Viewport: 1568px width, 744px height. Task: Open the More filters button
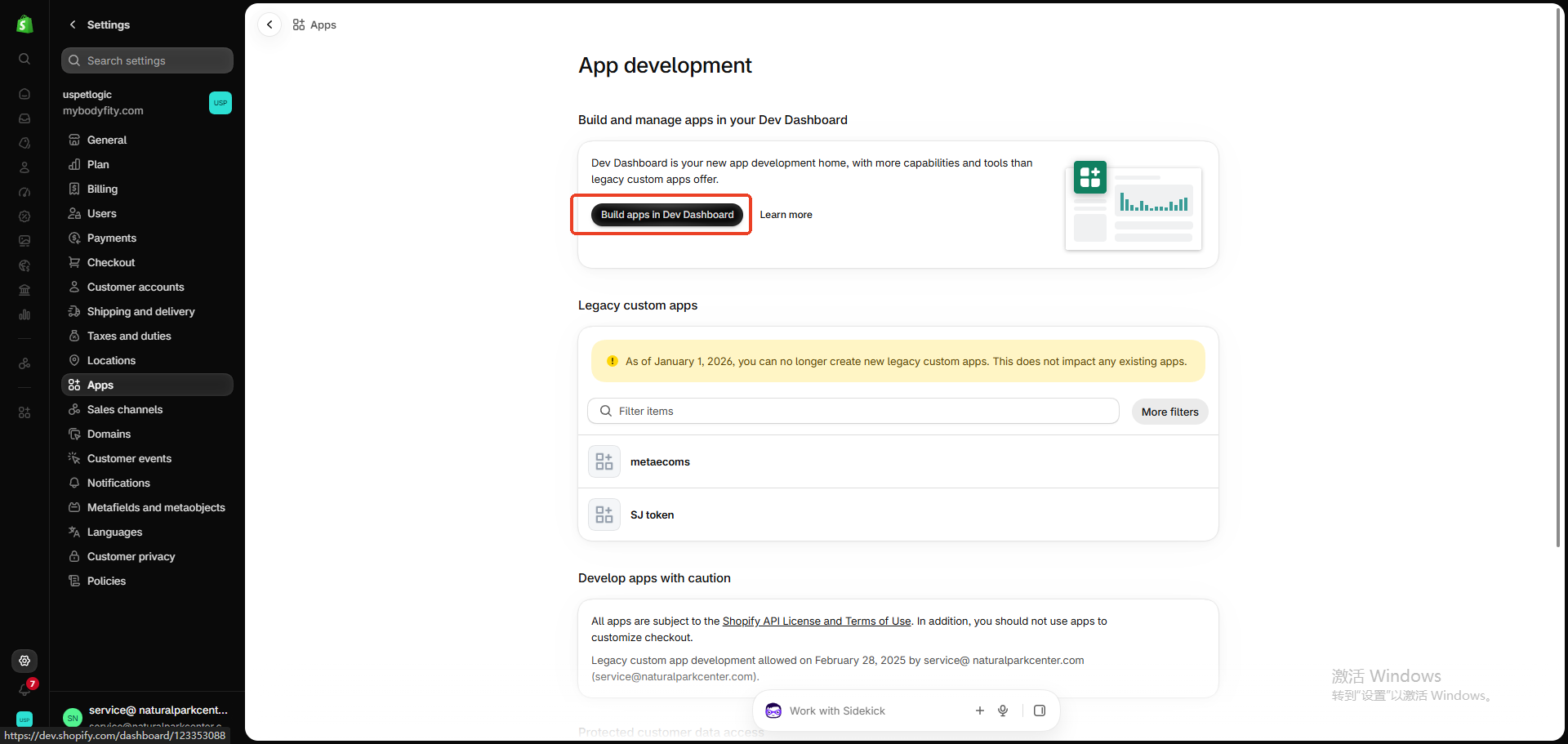(x=1169, y=412)
